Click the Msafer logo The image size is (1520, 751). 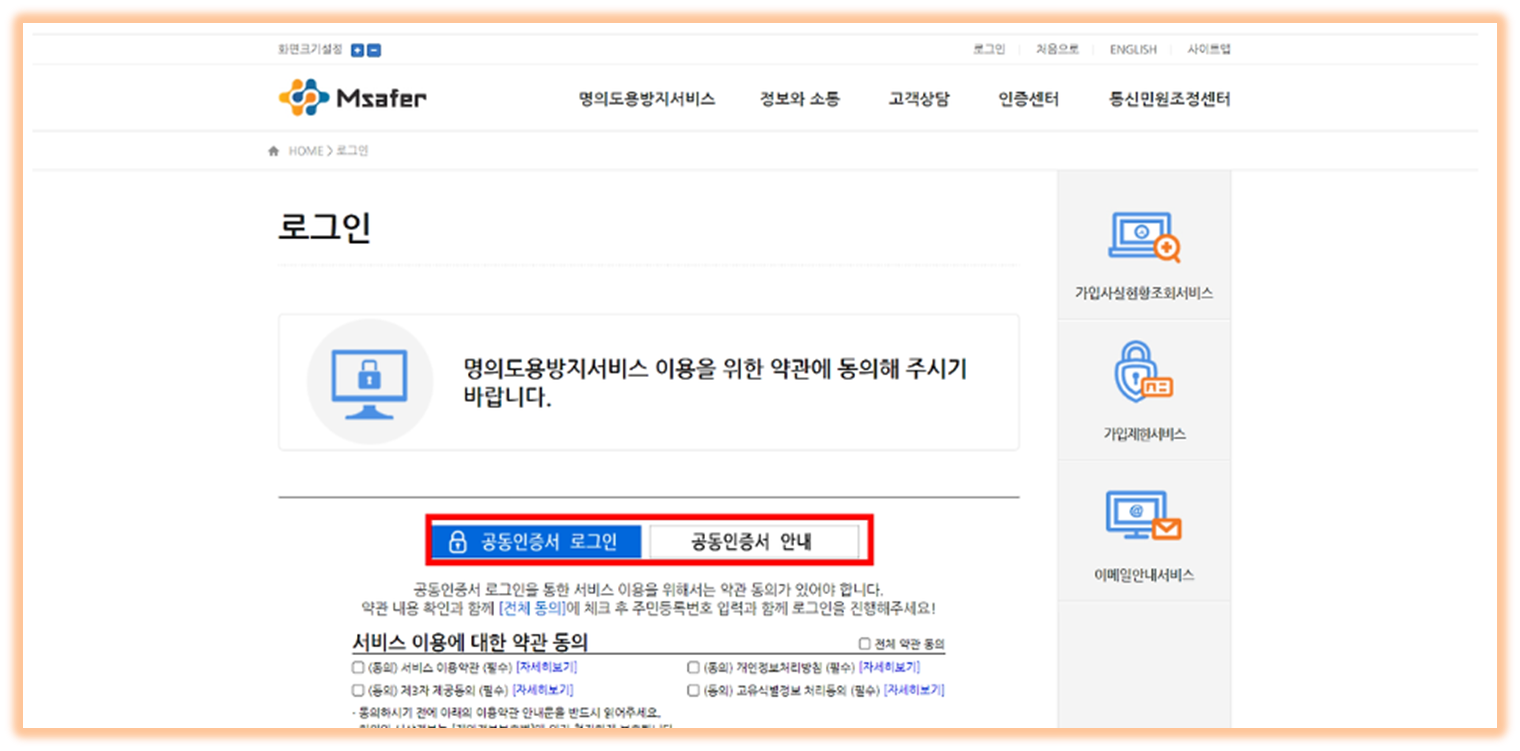click(352, 98)
